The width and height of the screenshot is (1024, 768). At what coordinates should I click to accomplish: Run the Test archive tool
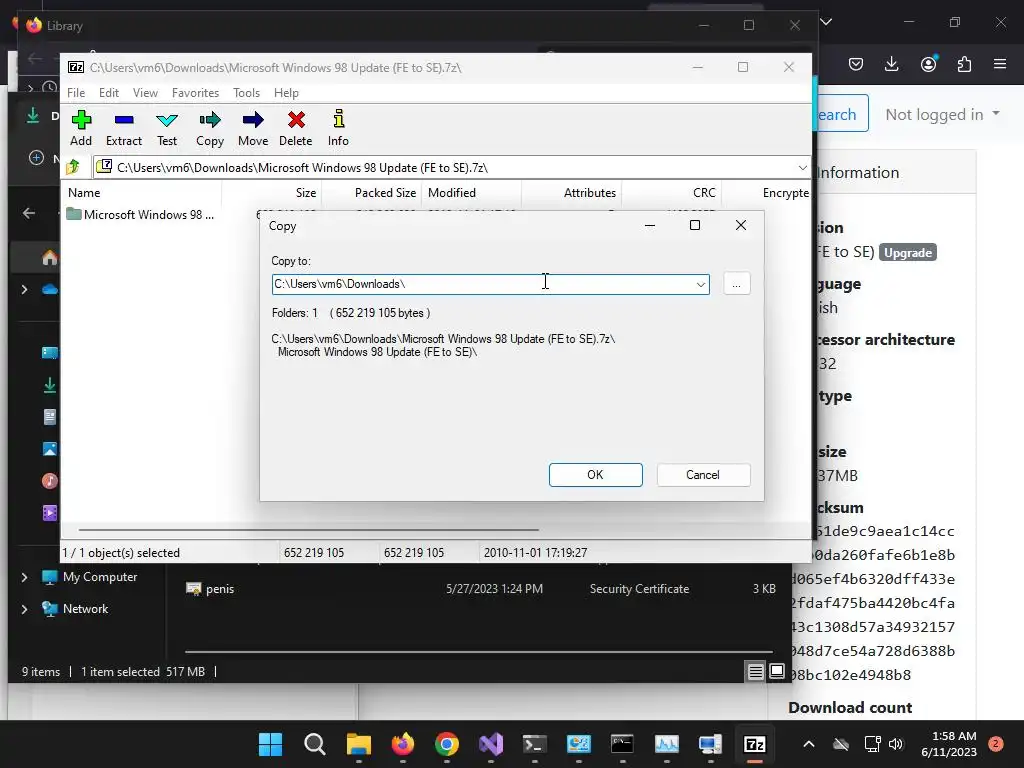coord(167,128)
